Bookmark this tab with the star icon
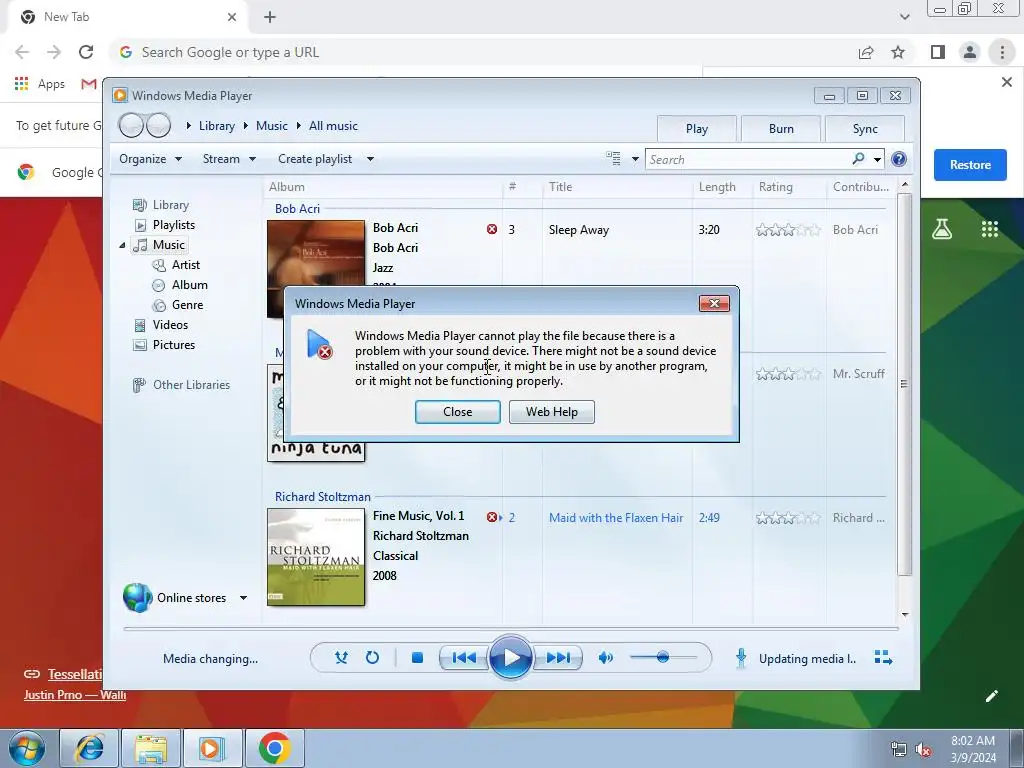Screen dimensions: 1024x768 (898, 52)
